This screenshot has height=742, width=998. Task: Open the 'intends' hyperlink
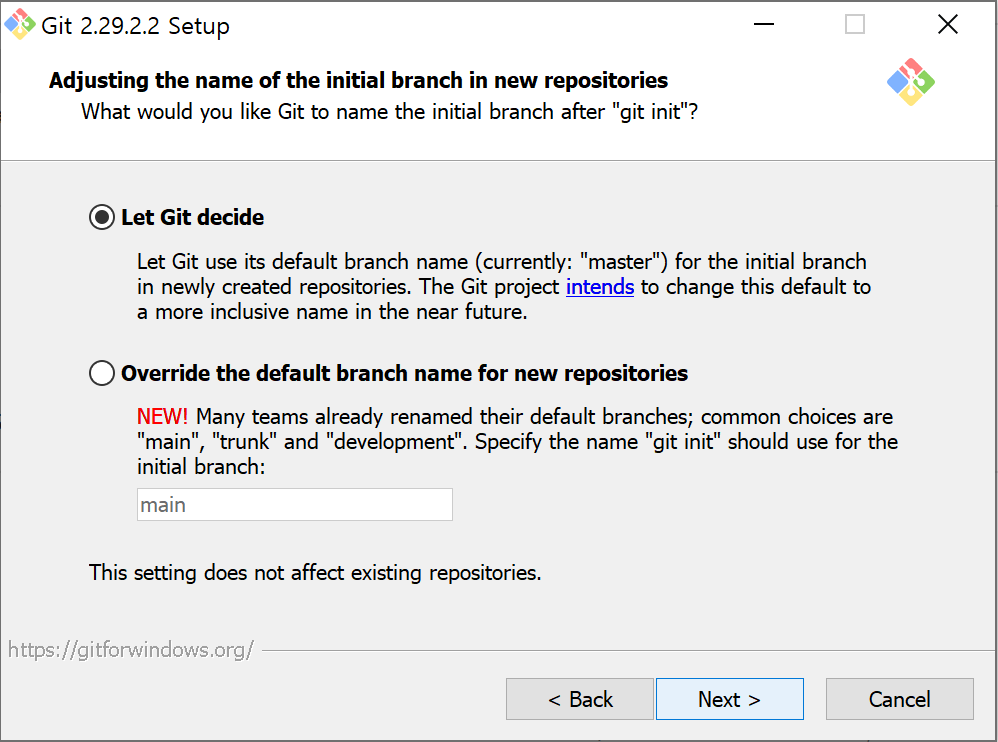[x=600, y=287]
